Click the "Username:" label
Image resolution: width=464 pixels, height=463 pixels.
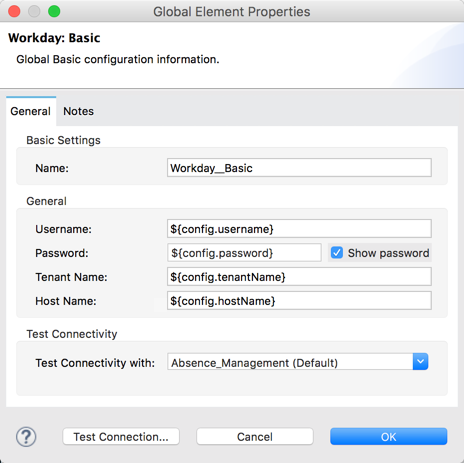click(63, 229)
